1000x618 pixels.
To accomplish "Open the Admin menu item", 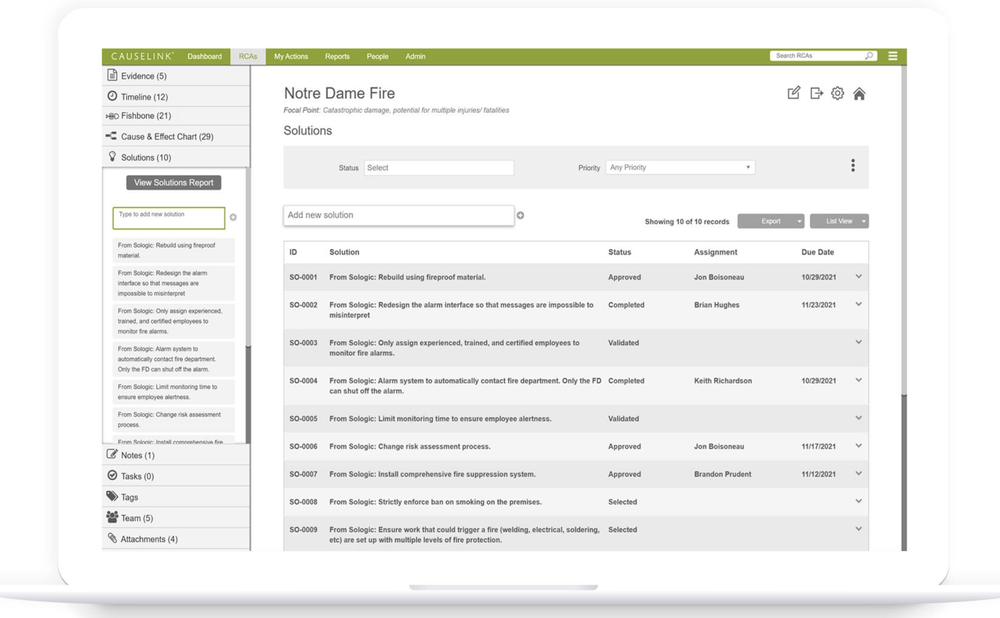I will point(415,56).
